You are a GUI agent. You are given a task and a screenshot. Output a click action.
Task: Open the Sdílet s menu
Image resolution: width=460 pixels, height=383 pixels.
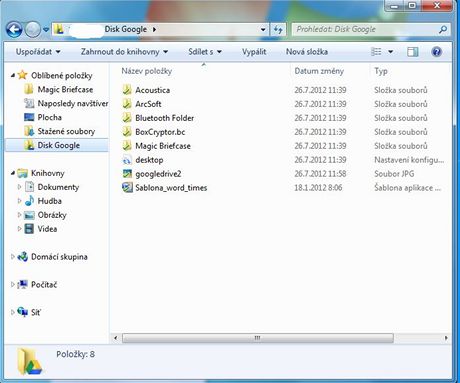tap(205, 52)
